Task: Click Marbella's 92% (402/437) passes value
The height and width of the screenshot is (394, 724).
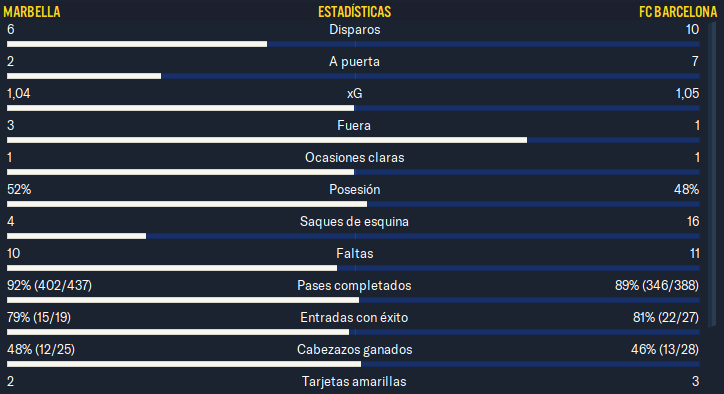Action: tap(49, 285)
